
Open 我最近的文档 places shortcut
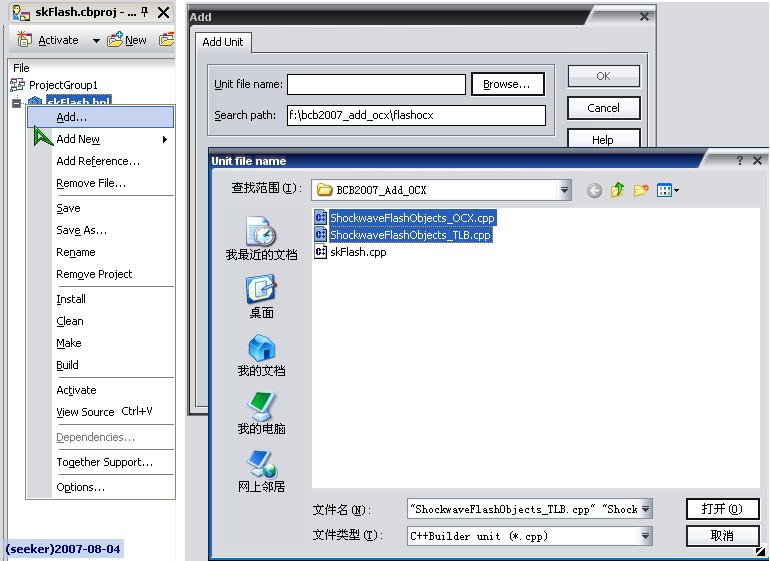tap(261, 238)
